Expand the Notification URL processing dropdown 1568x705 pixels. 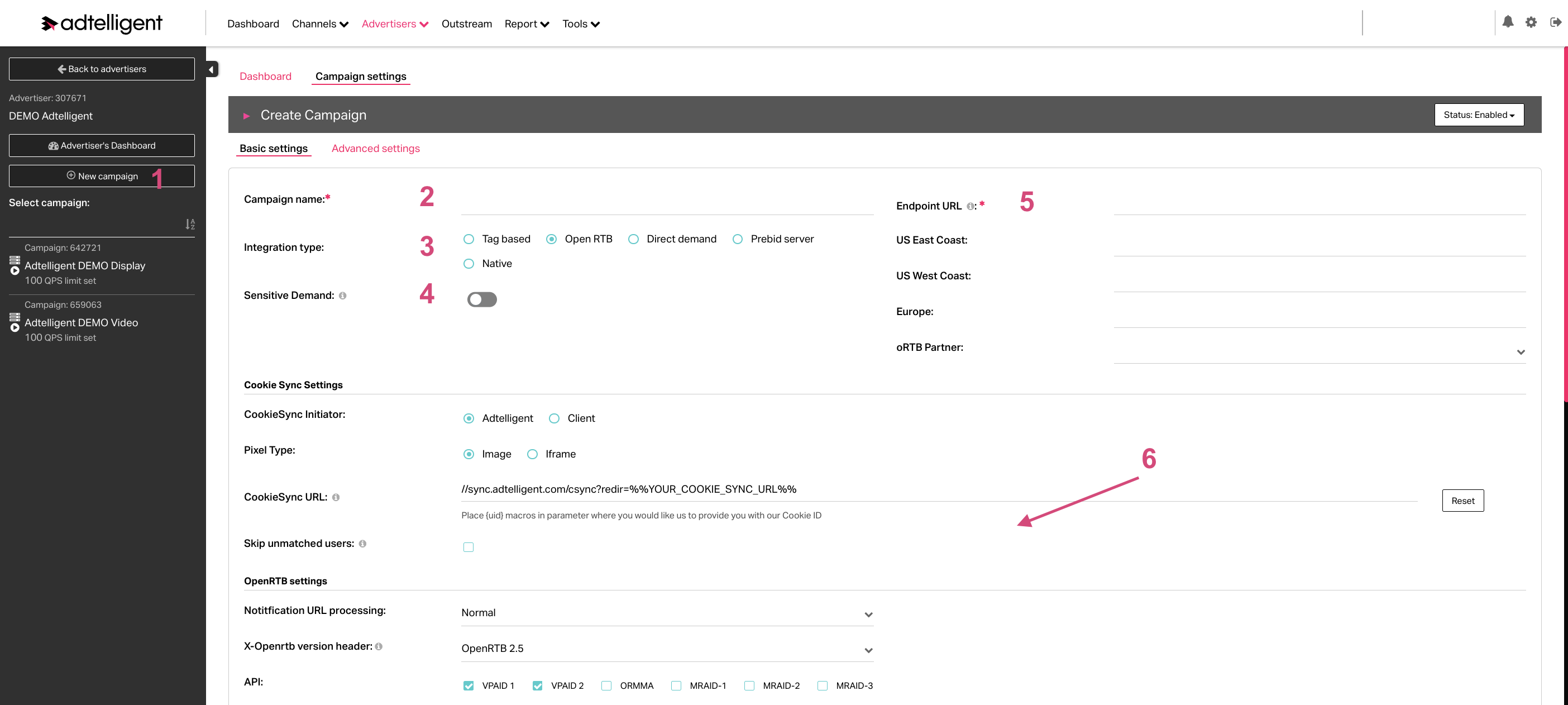coord(667,613)
